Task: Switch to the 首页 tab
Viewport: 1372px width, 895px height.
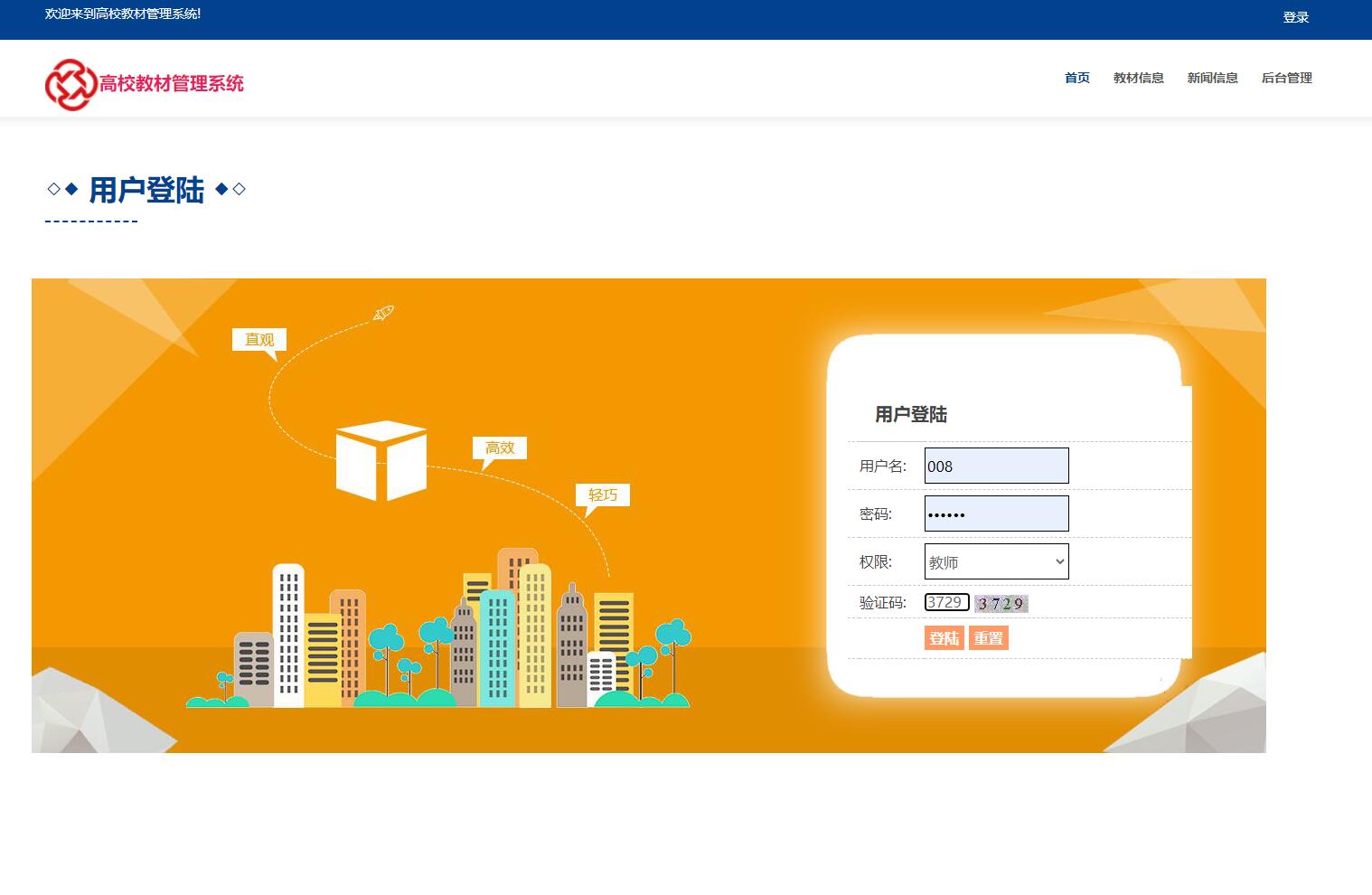Action: pyautogui.click(x=1076, y=78)
